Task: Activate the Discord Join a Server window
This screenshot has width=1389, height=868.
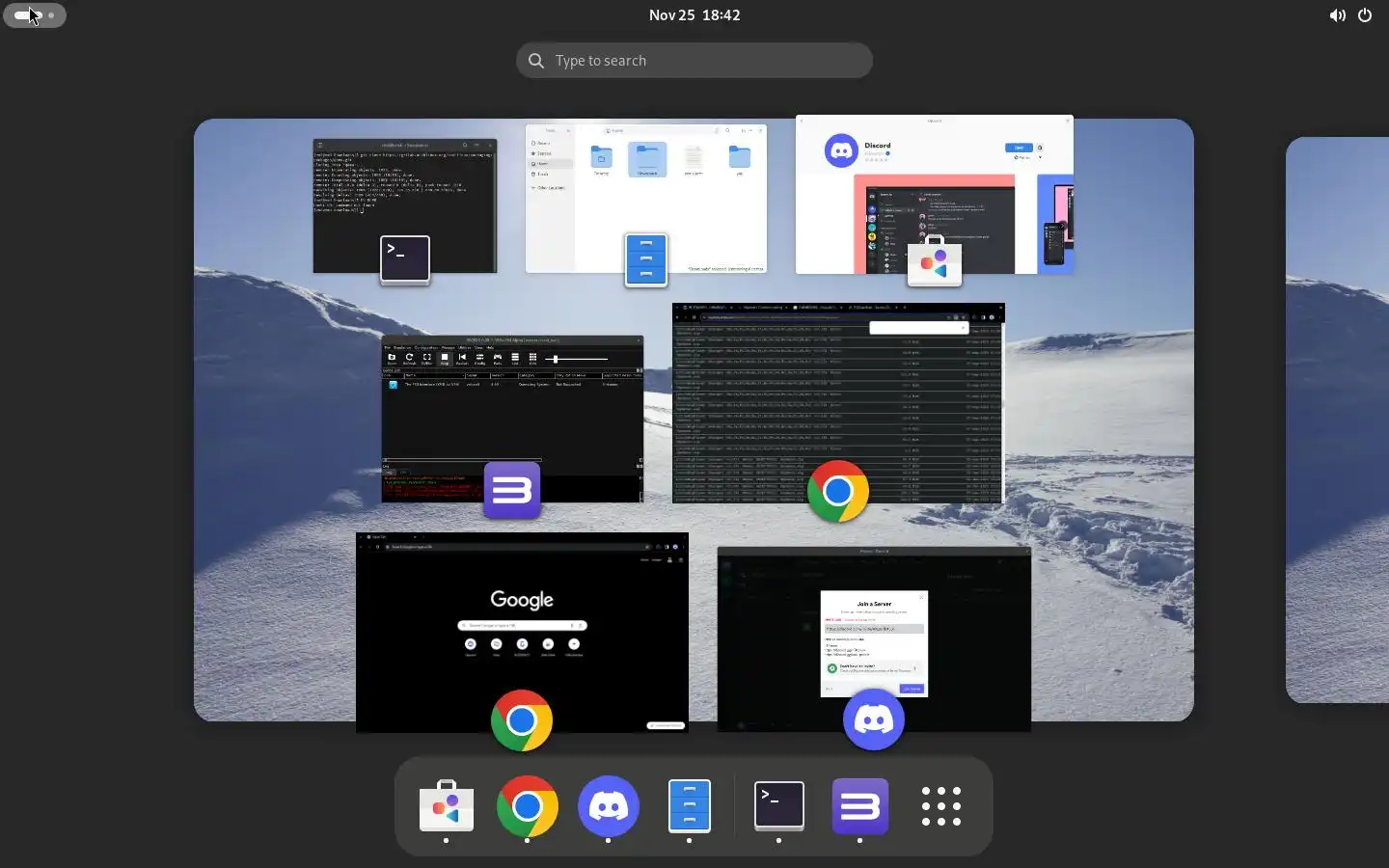Action: pos(874,639)
